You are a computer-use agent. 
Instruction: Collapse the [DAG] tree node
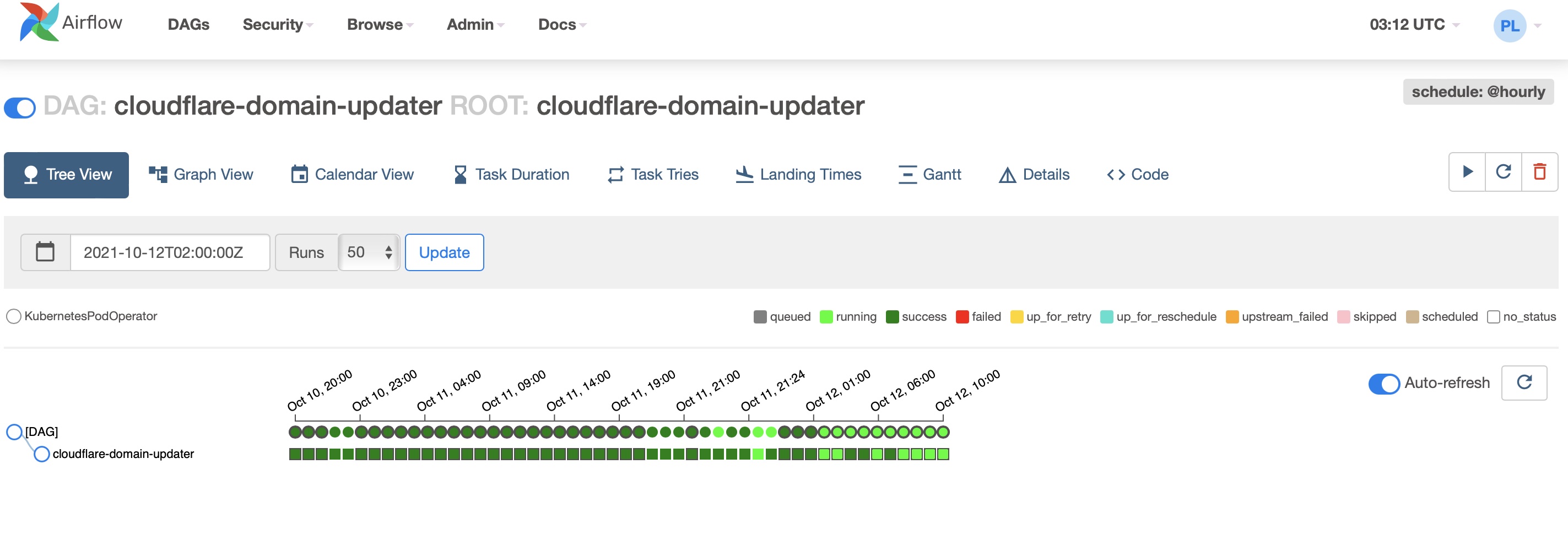pyautogui.click(x=14, y=433)
